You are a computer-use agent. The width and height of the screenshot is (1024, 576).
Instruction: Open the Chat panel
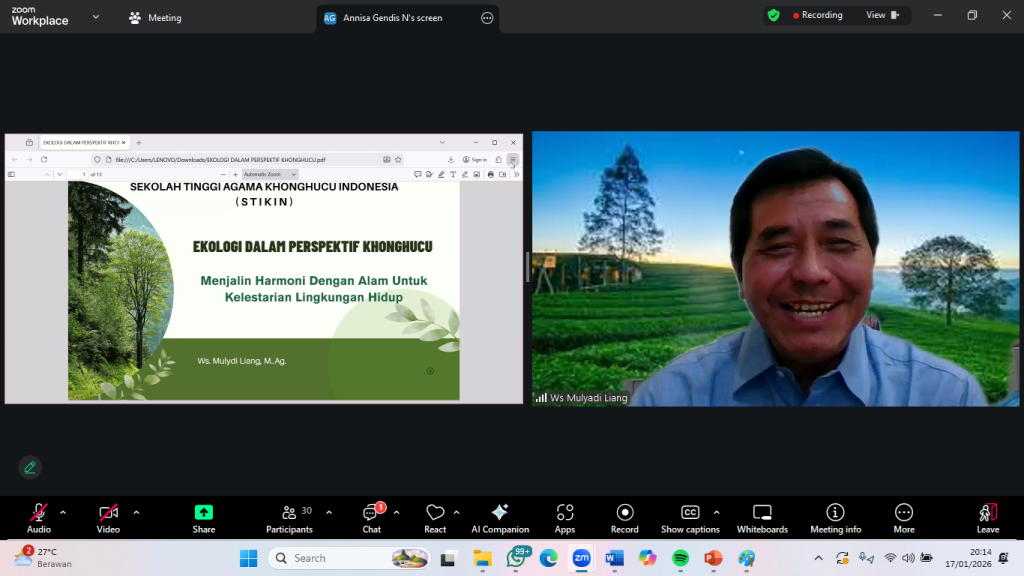coord(372,517)
